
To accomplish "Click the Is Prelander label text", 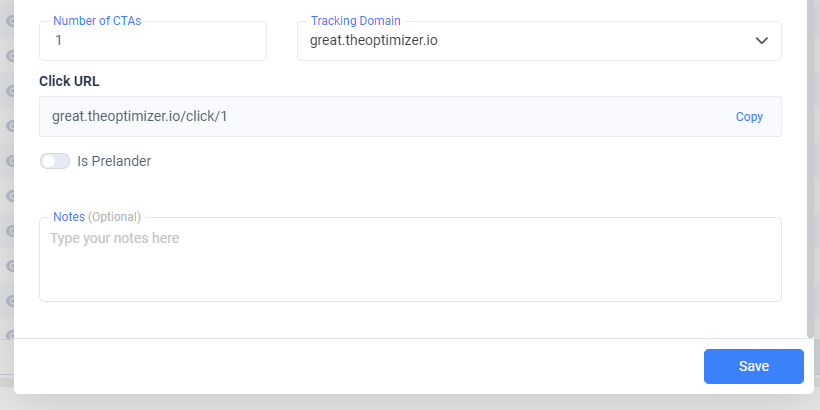I will click(114, 161).
